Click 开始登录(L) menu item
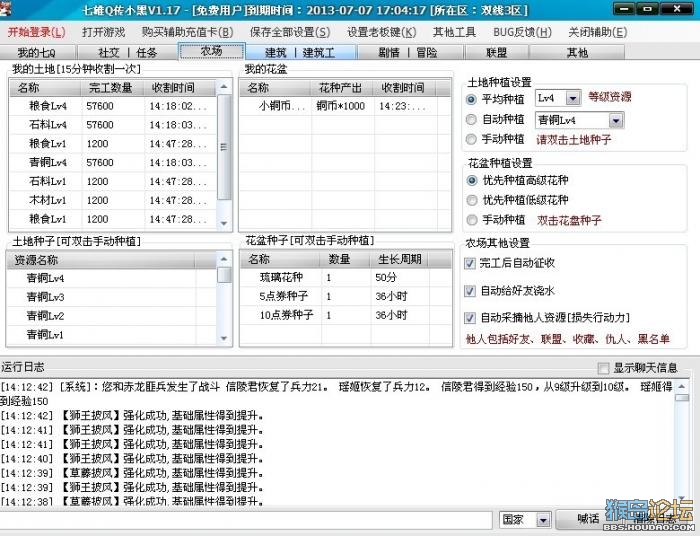 coord(36,32)
